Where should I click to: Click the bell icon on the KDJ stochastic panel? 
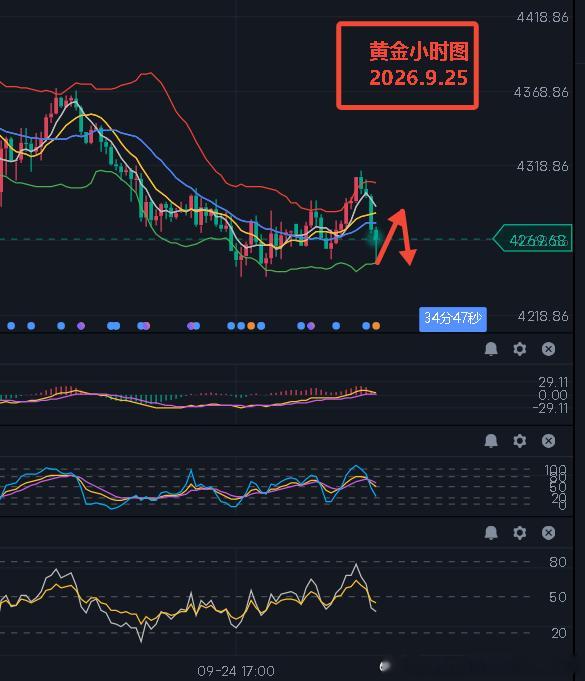[x=491, y=440]
